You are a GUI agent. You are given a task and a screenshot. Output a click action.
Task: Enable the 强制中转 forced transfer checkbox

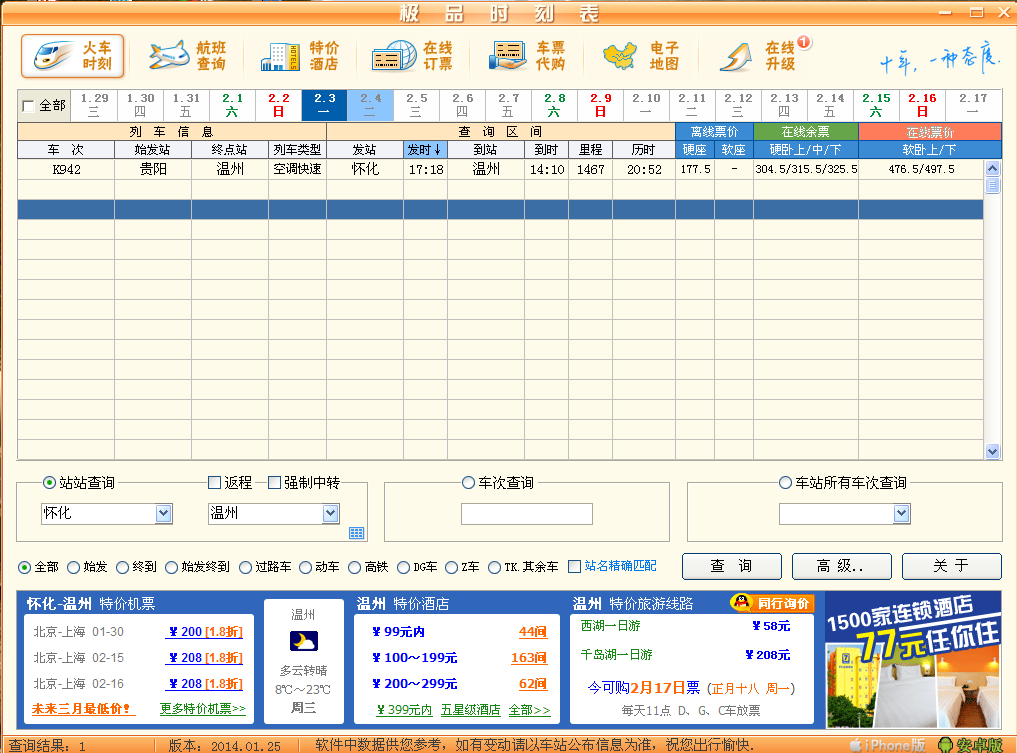(x=275, y=483)
